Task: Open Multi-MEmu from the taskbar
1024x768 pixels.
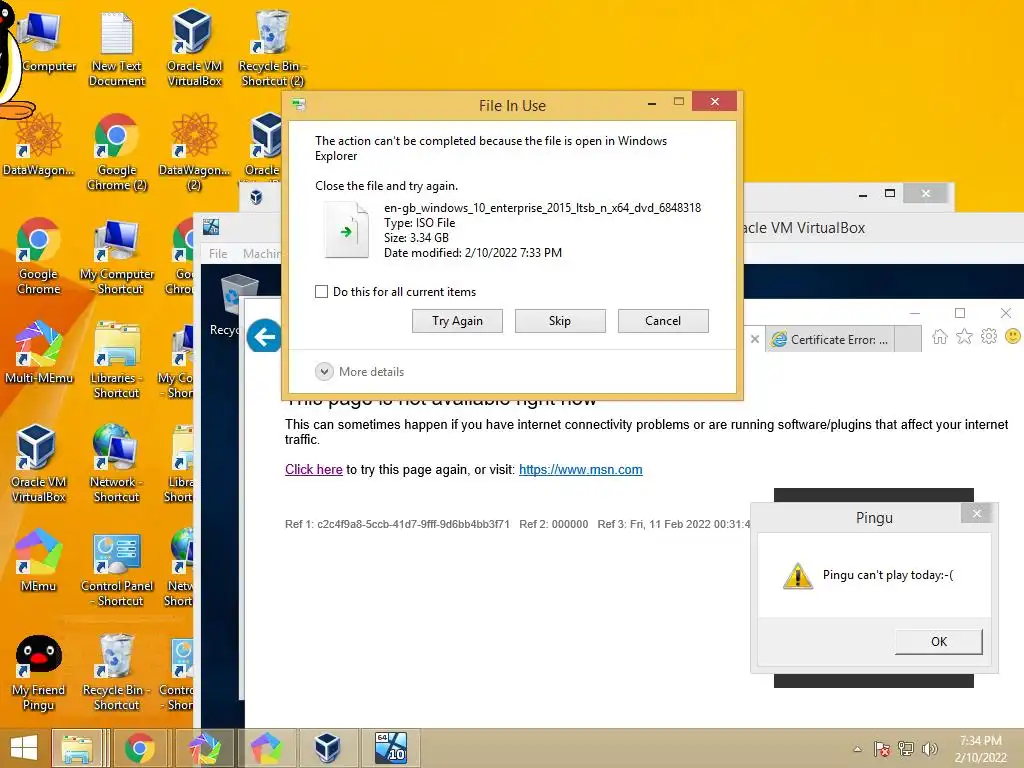Action: coord(203,748)
